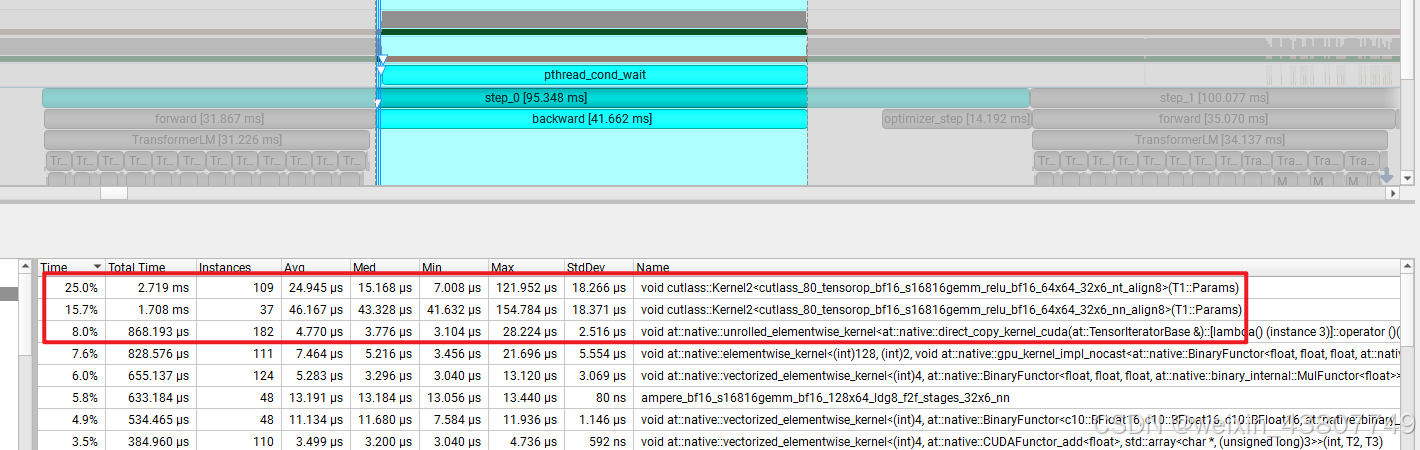Select the 109 instances cell
This screenshot has height=450, width=1420.
(x=238, y=288)
